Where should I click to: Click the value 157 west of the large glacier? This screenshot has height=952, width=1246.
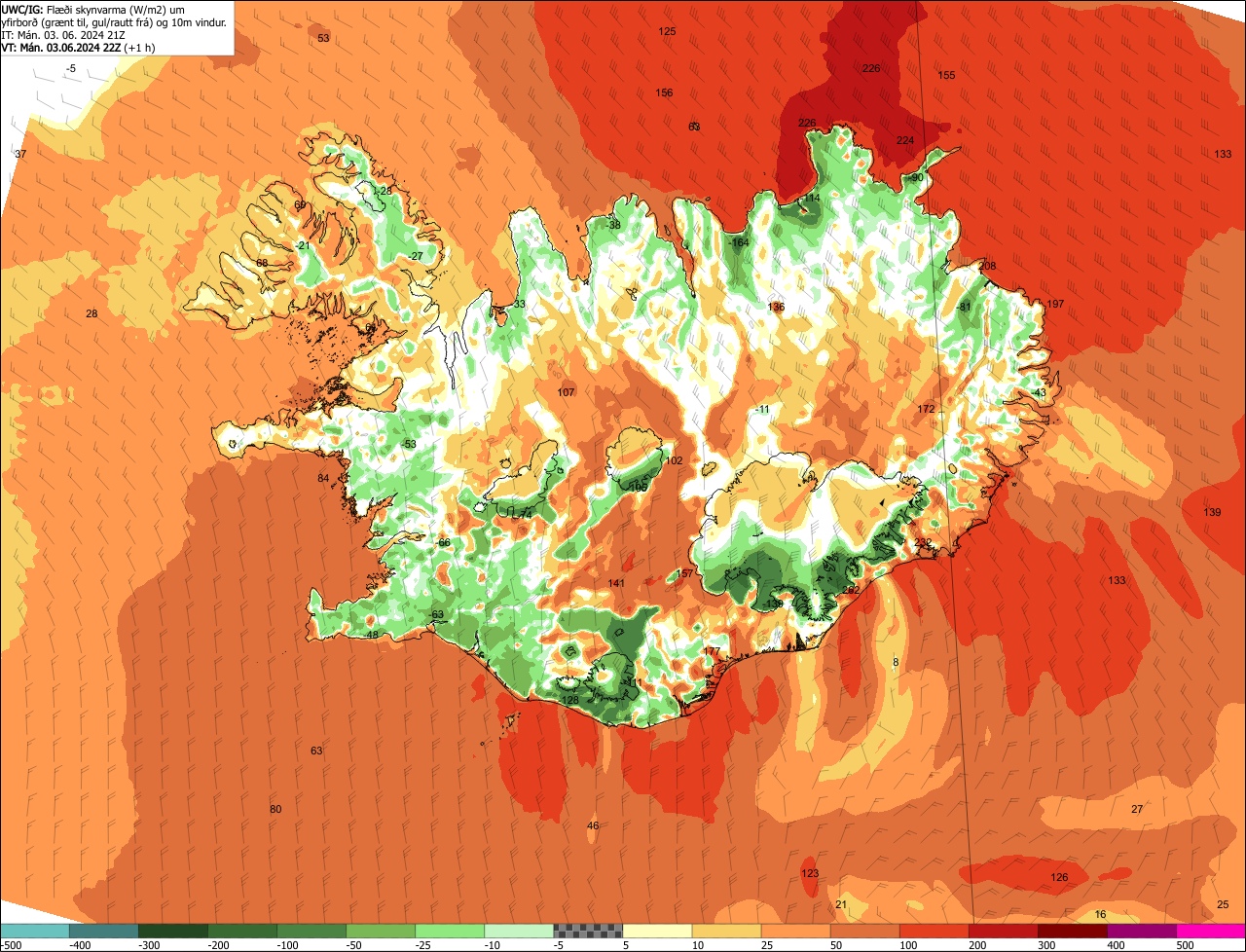point(685,573)
